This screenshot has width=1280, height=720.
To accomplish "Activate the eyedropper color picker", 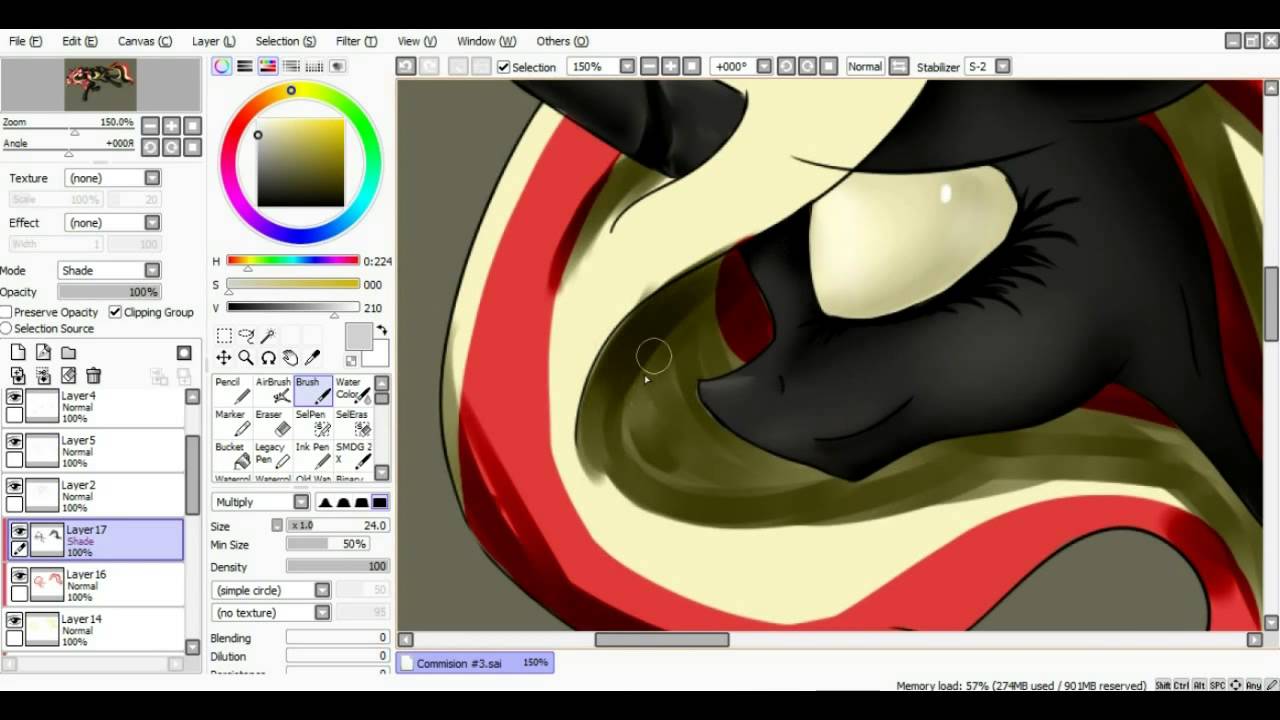I will [x=312, y=358].
